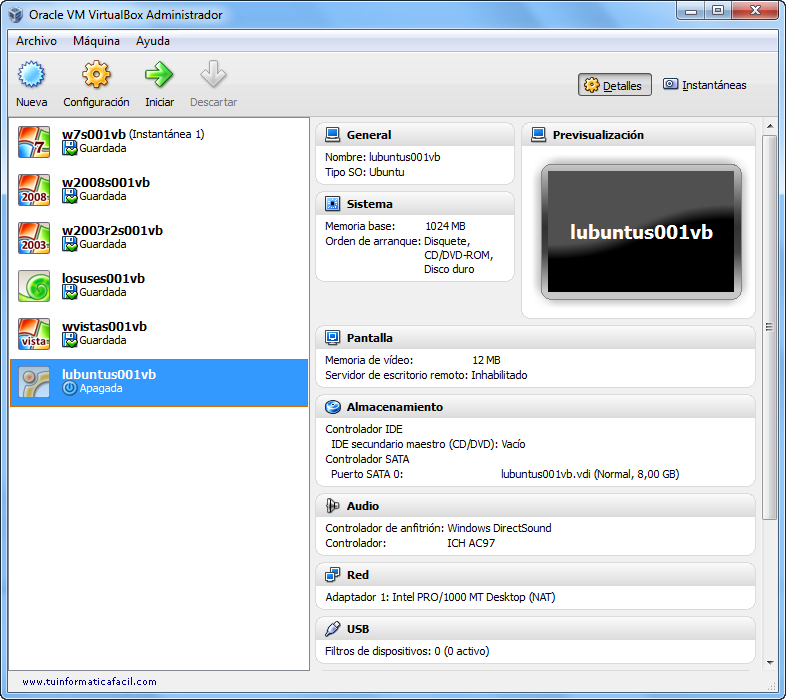Open Configuración from the gear toolbar icon
Image resolution: width=786 pixels, height=700 pixels.
(96, 75)
